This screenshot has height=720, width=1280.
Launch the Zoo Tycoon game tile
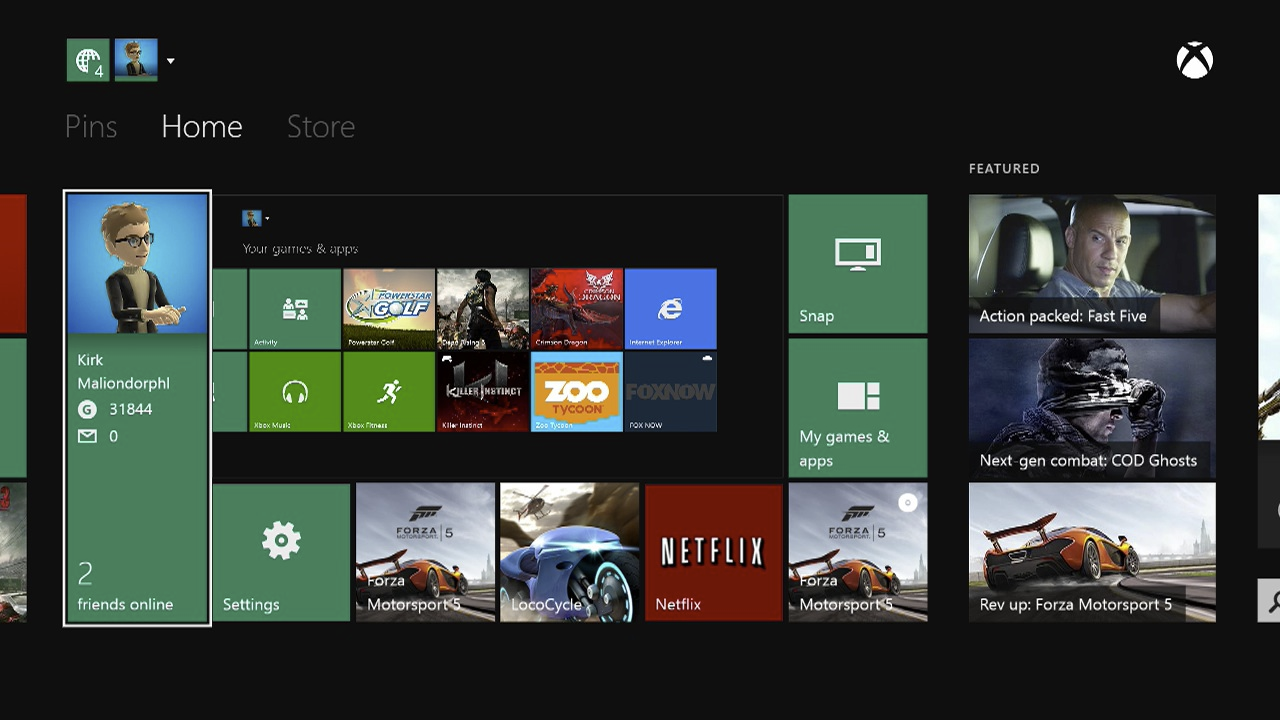click(576, 392)
